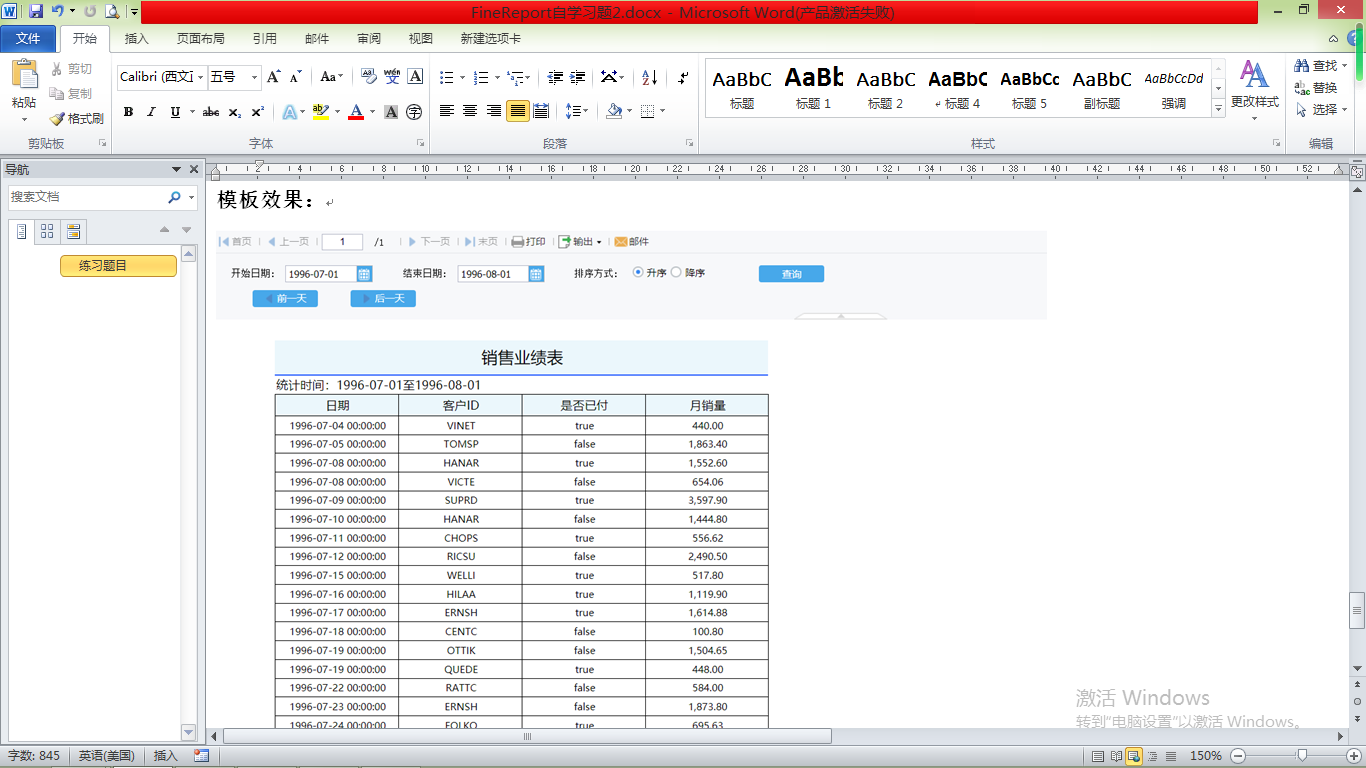1366x768 pixels.
Task: Toggle the ruler button above vertical scrollbar
Action: [x=1357, y=172]
